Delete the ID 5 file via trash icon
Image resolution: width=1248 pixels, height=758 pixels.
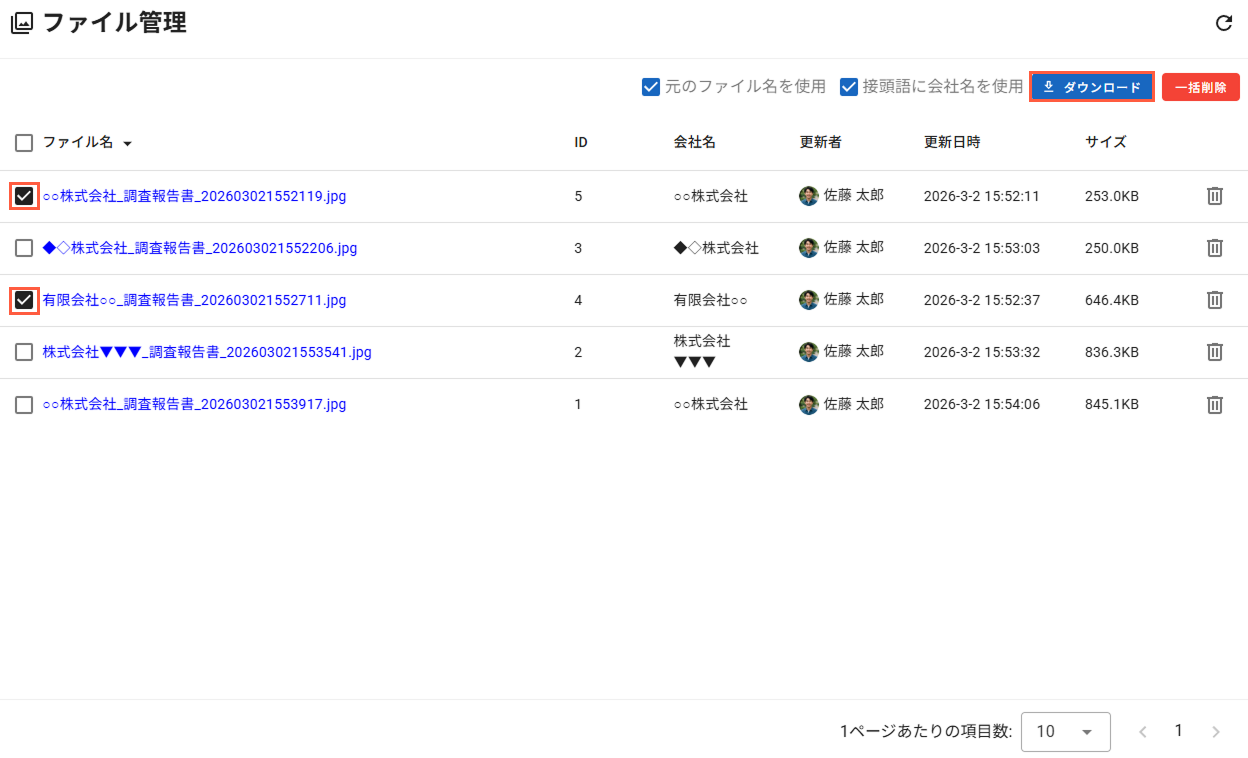point(1214,196)
